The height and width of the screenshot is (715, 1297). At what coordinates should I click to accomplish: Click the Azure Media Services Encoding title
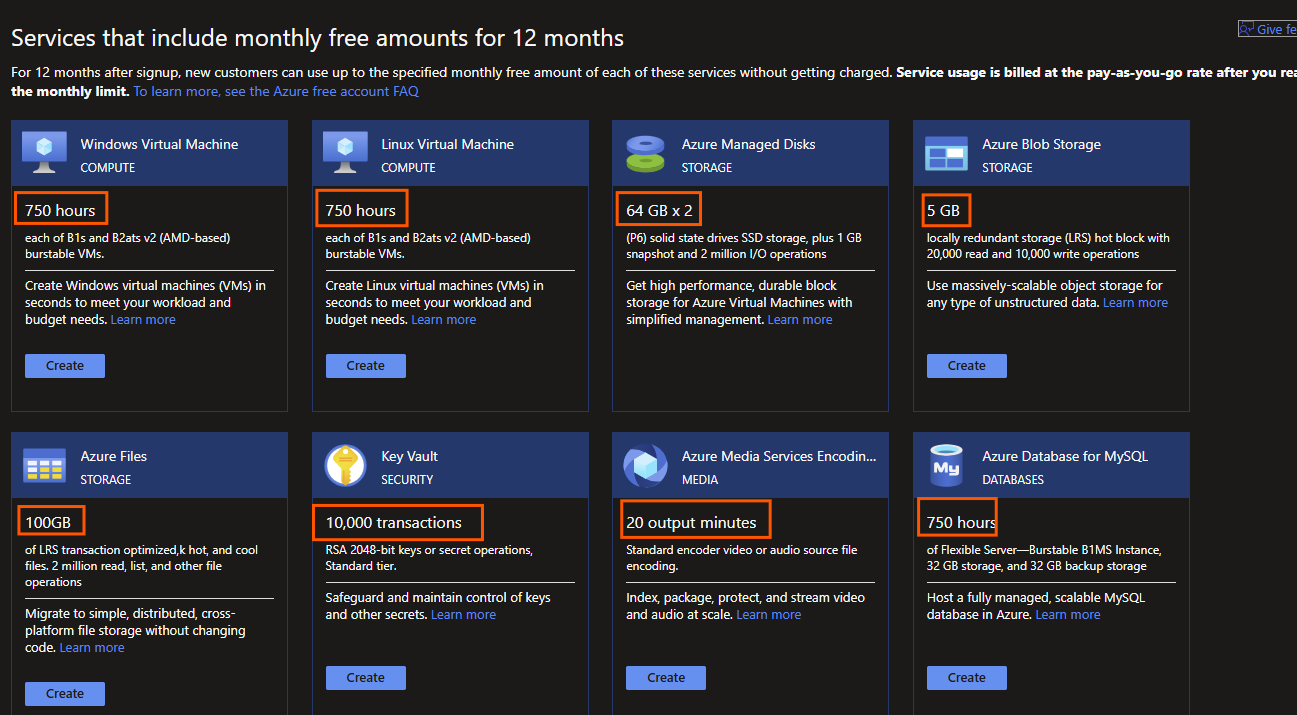tap(778, 456)
